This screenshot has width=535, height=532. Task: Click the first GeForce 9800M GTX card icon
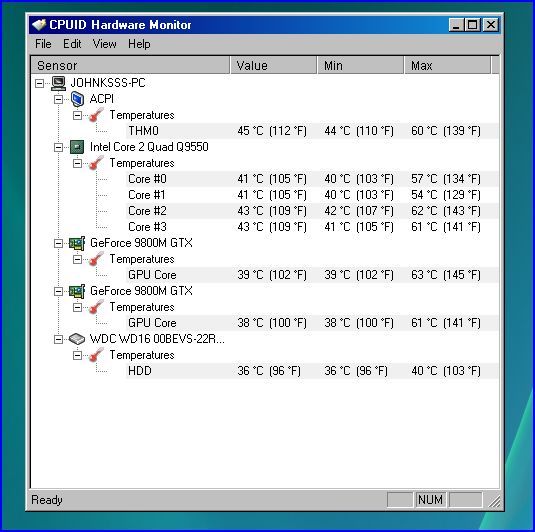tap(77, 243)
